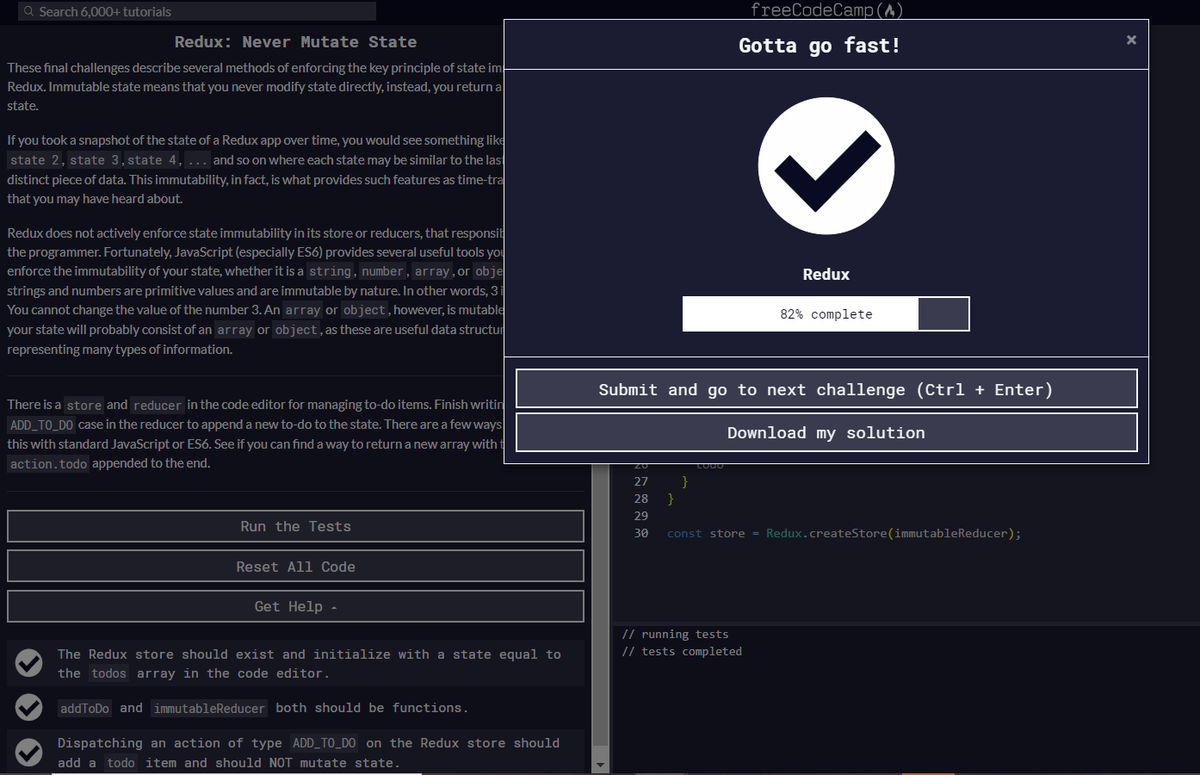Click the 'Redux: Never Mutate State' heading
Viewport: 1200px width, 775px height.
[x=295, y=42]
